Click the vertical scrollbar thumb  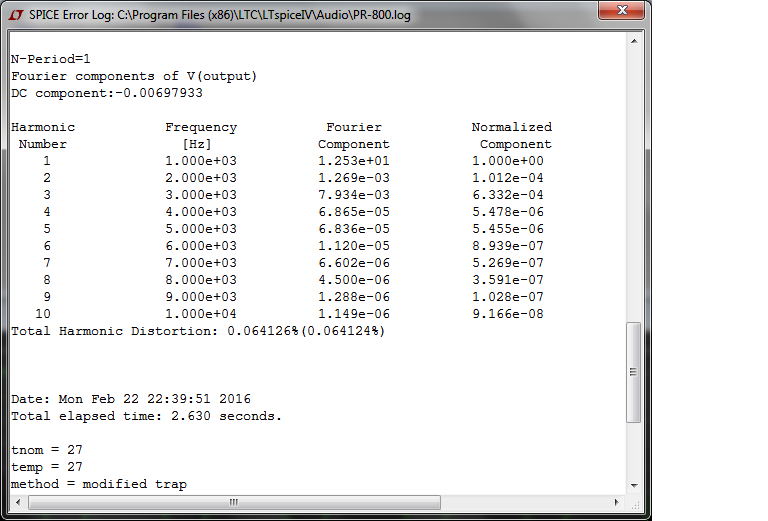634,372
